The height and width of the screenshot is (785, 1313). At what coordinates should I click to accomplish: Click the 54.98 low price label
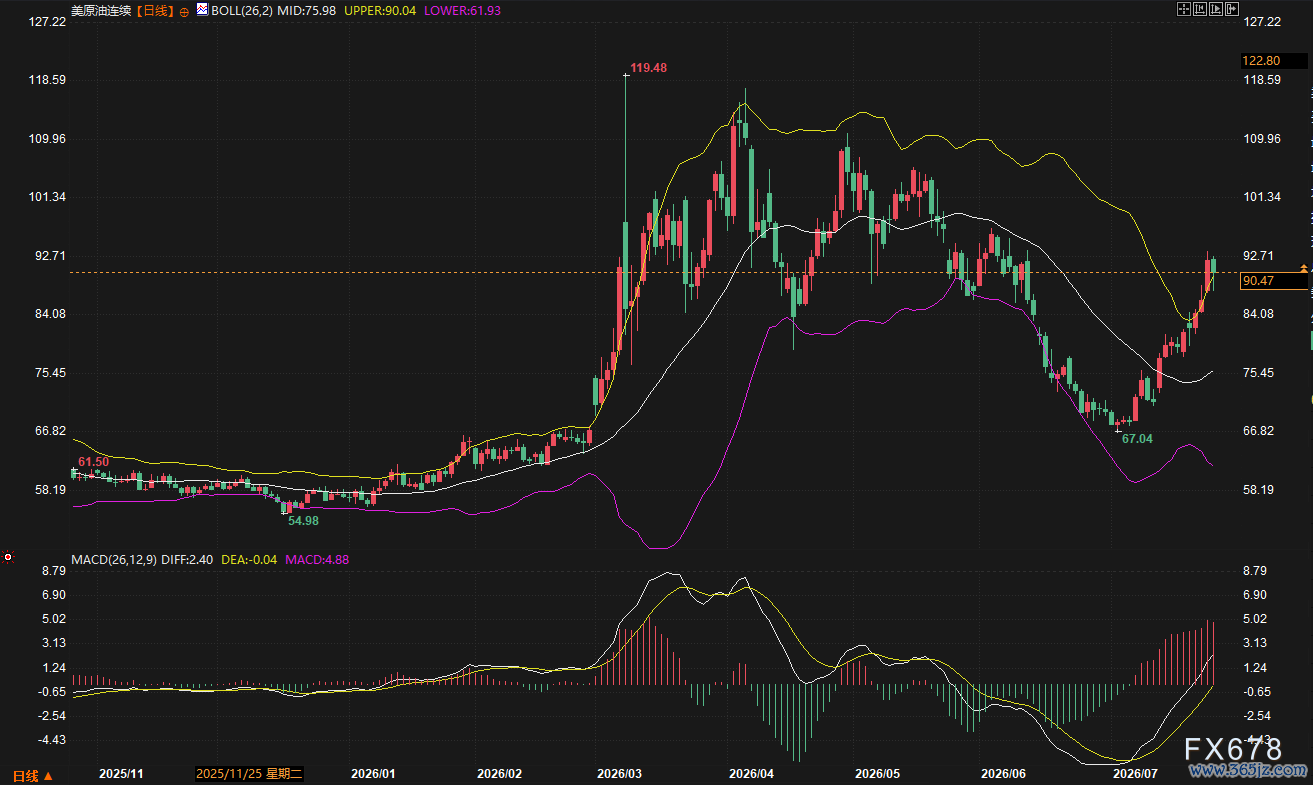pos(303,520)
